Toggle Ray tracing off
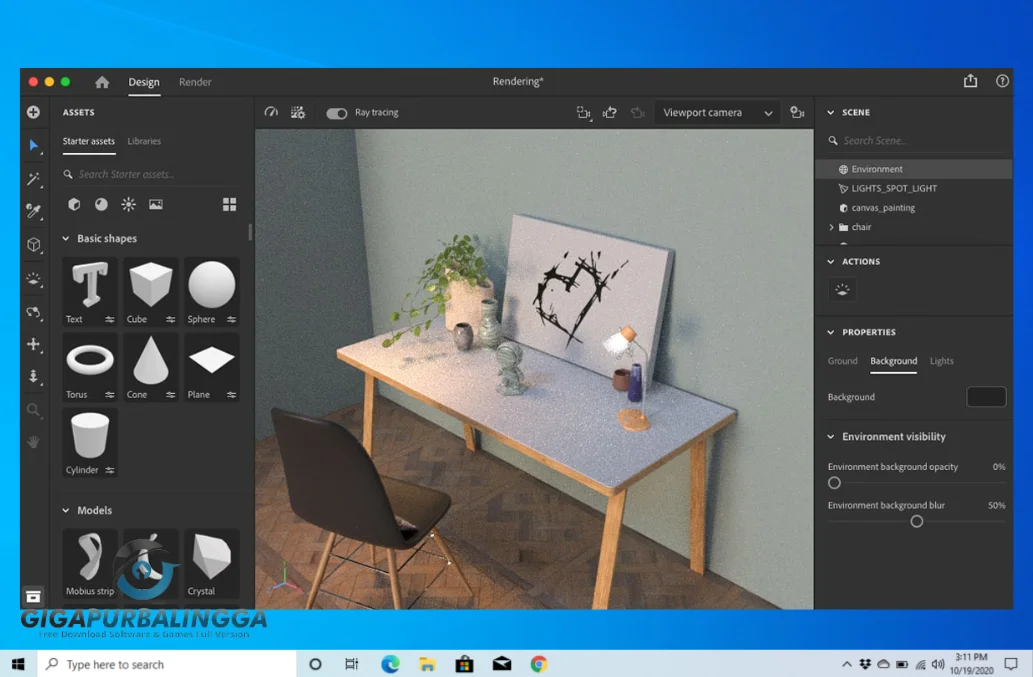This screenshot has height=677, width=1033. [336, 113]
